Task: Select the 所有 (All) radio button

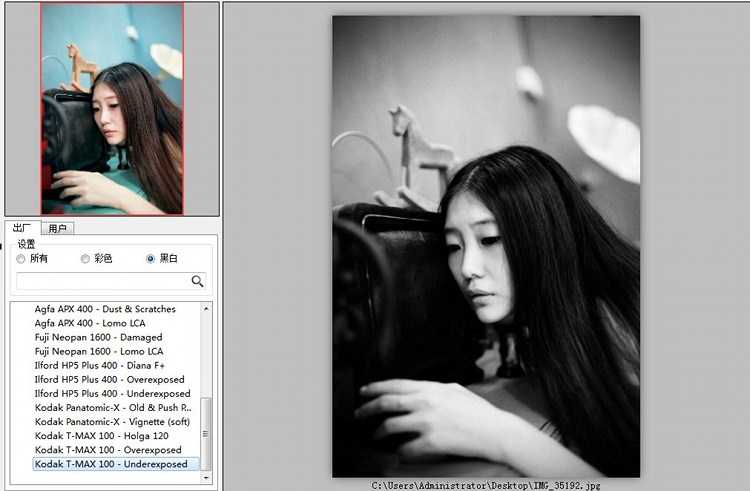Action: point(21,259)
